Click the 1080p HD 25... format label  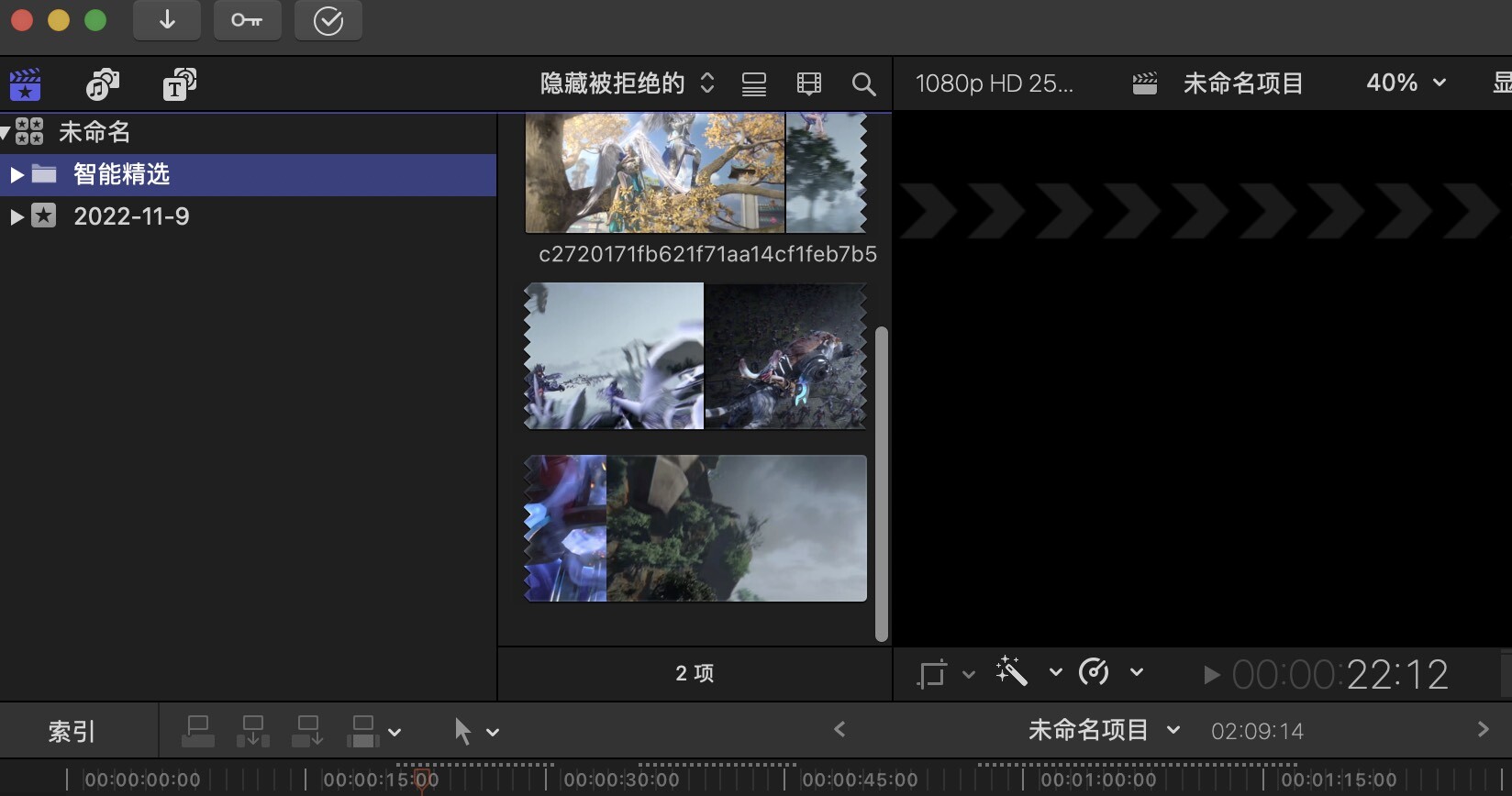click(994, 83)
